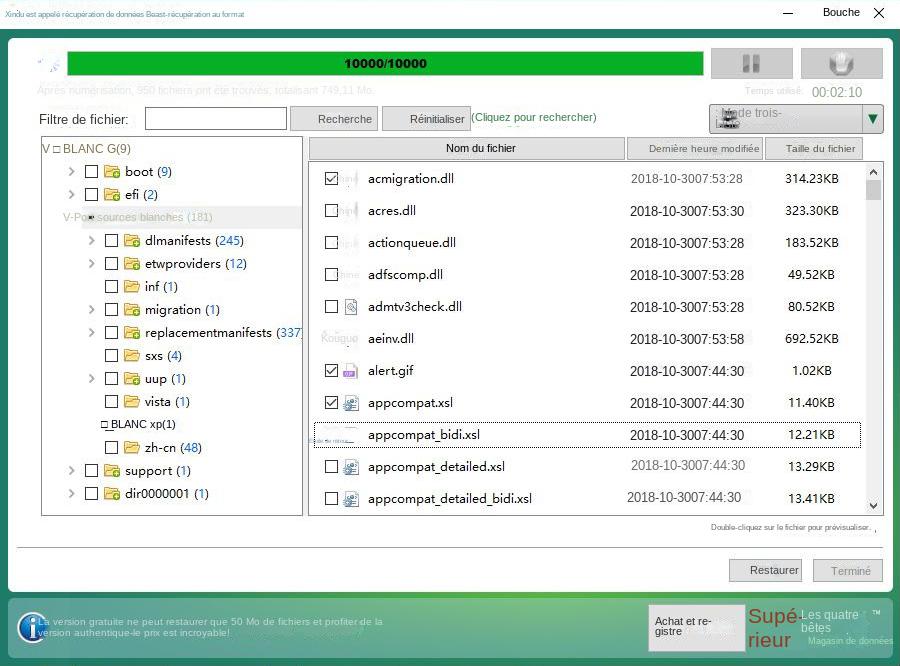Sort by Taille du fichier column

pyautogui.click(x=819, y=149)
